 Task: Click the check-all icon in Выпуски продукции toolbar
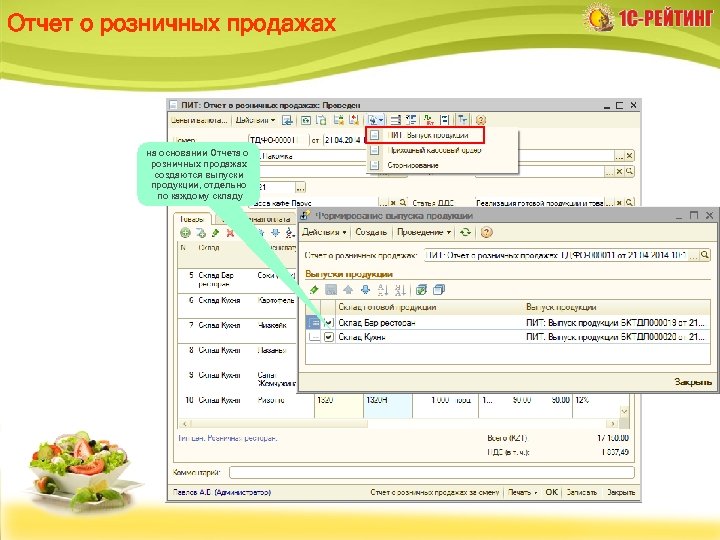coord(421,290)
